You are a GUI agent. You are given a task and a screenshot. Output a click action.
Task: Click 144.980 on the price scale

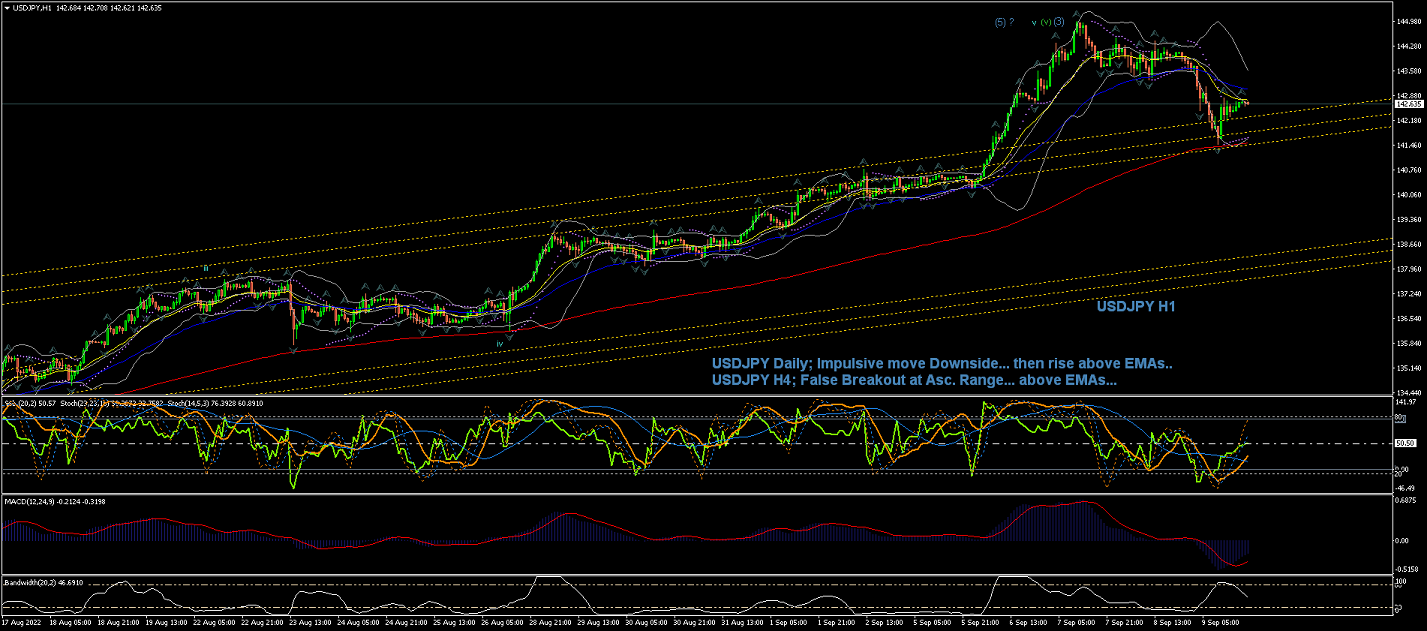[x=1409, y=21]
